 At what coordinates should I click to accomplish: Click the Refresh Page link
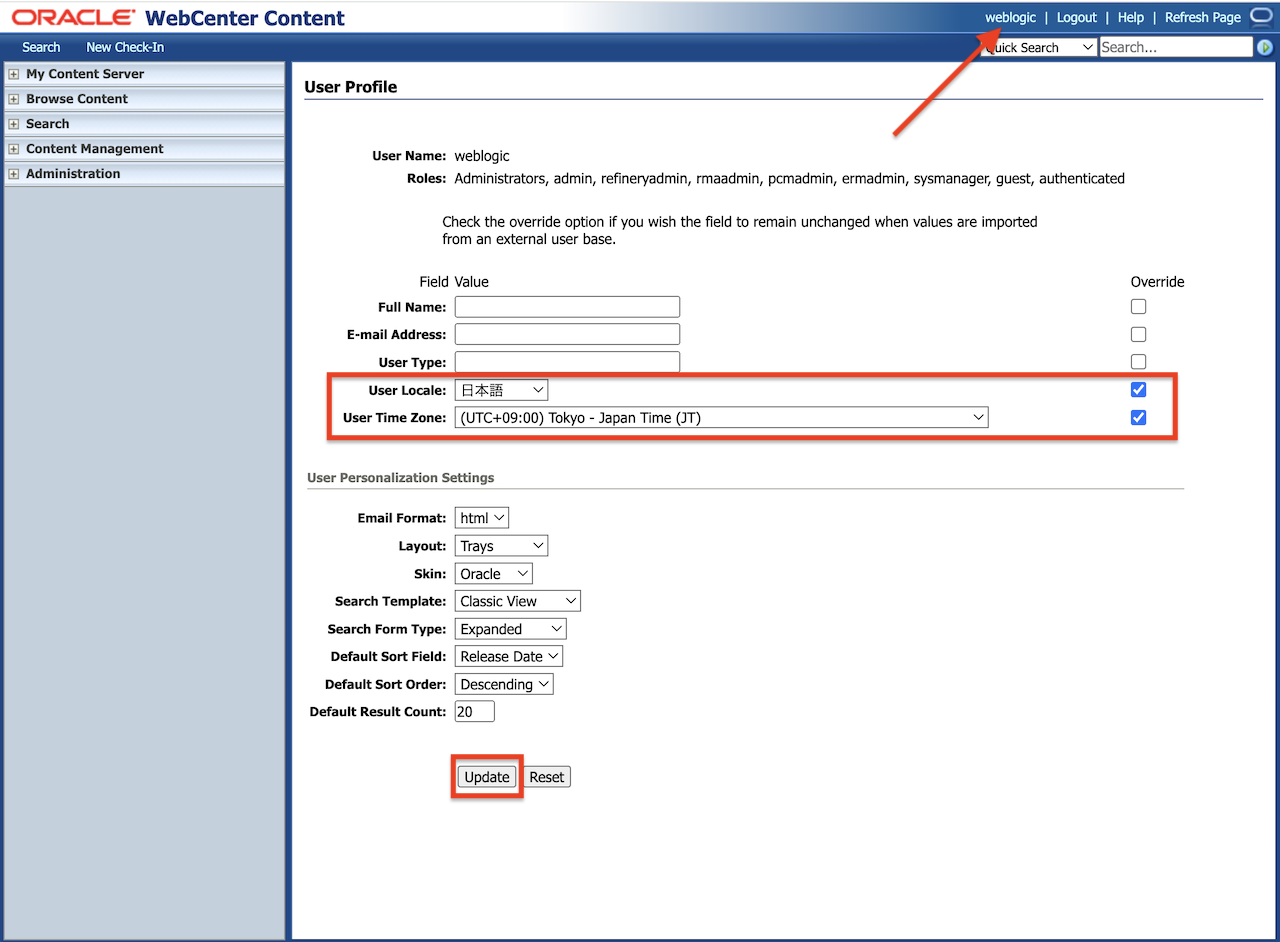point(1203,17)
